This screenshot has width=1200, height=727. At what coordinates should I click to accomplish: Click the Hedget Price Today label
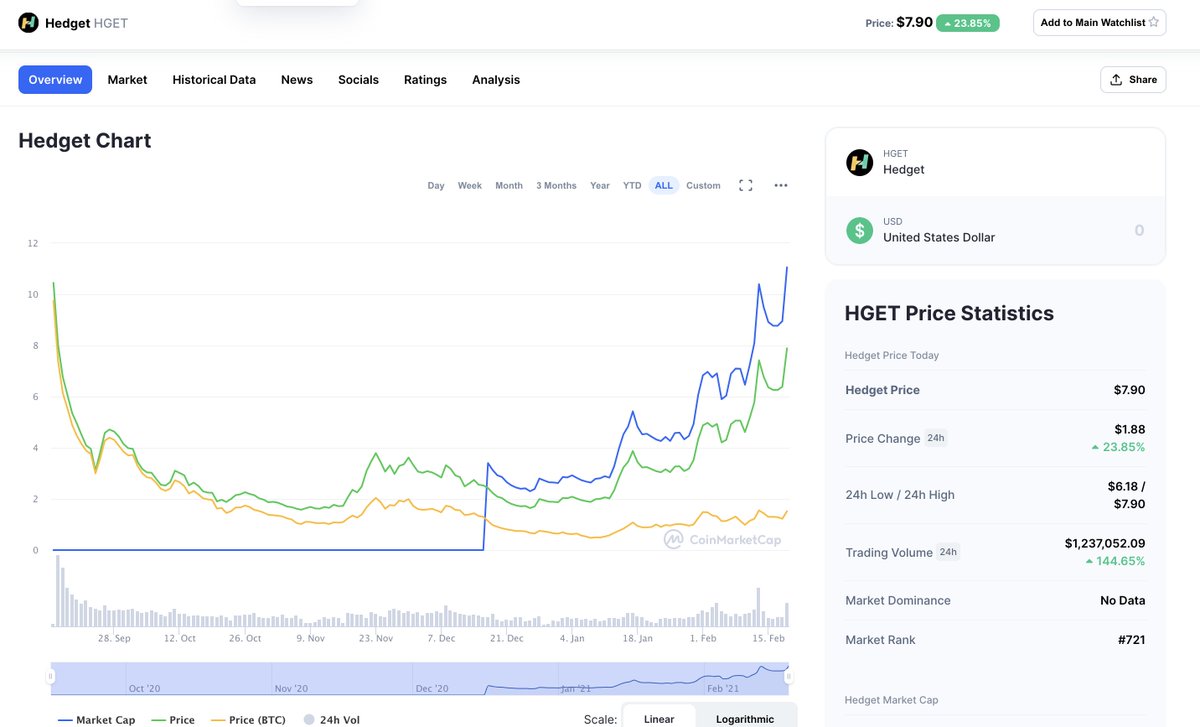(x=892, y=355)
